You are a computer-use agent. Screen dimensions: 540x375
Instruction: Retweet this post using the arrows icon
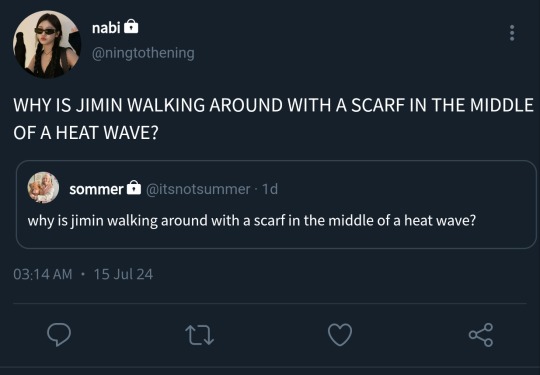199,335
